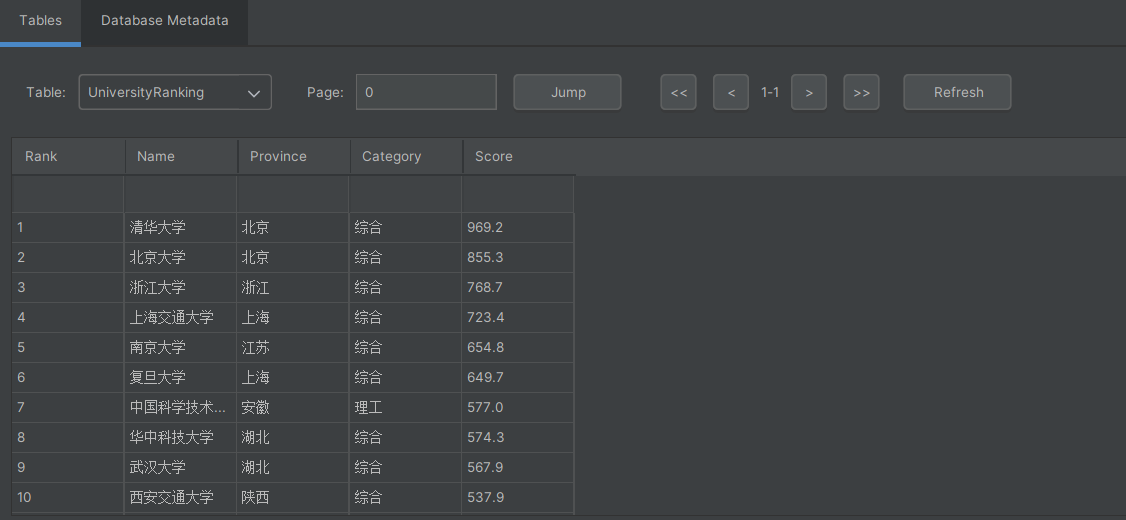Sort by the Rank column header
Screen dimensions: 1126x520
pos(69,157)
